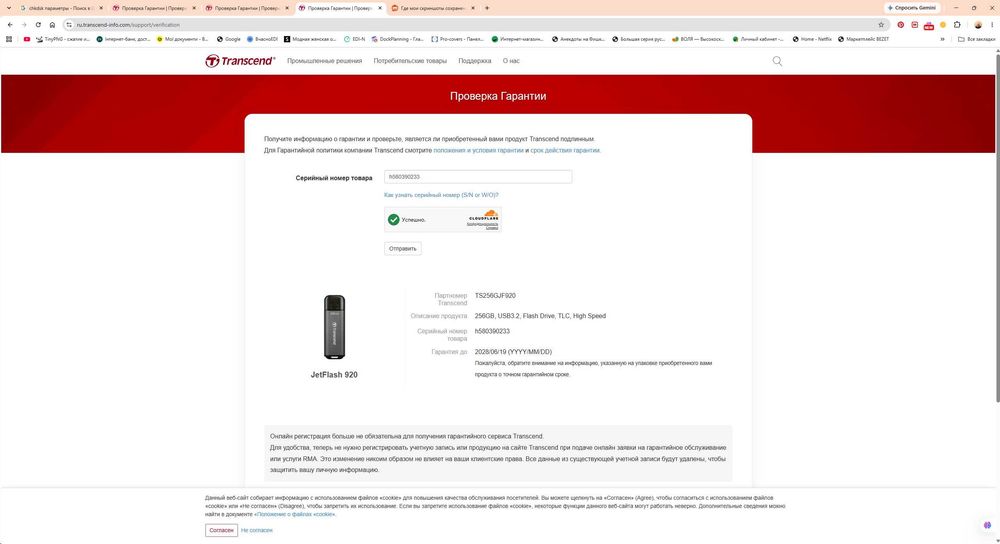Open the Анекдоты bookmark

578,39
